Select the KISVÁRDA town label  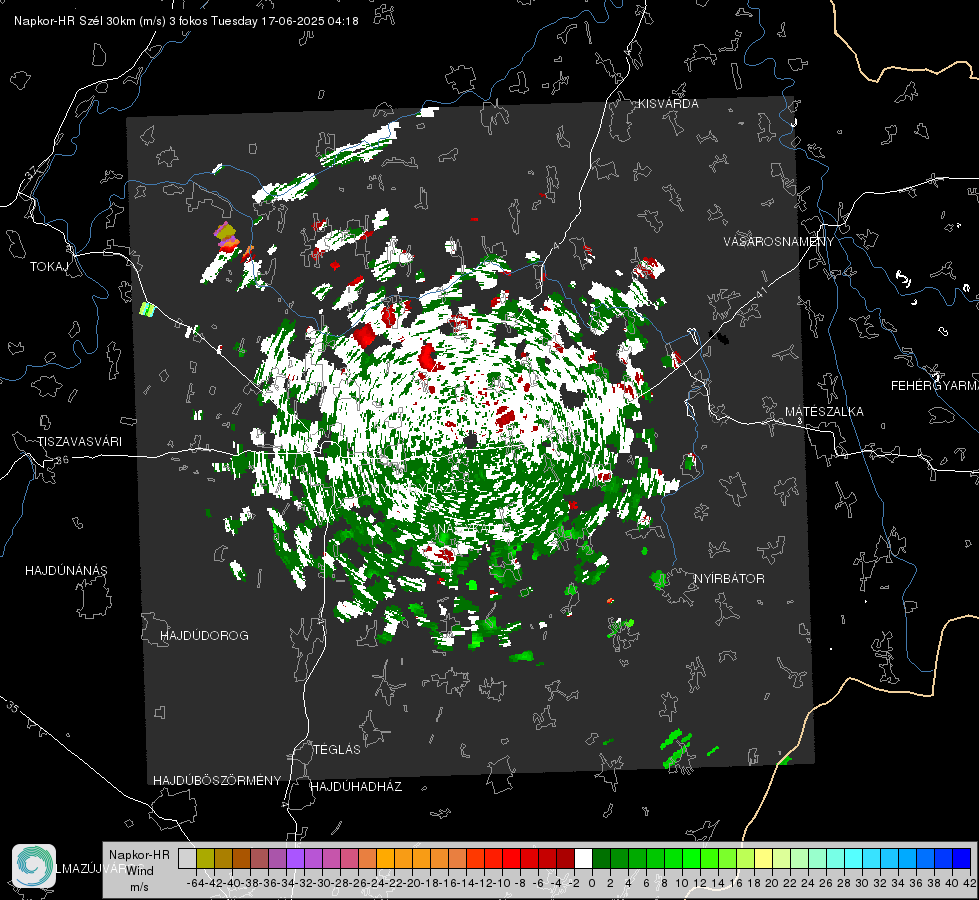coord(668,104)
